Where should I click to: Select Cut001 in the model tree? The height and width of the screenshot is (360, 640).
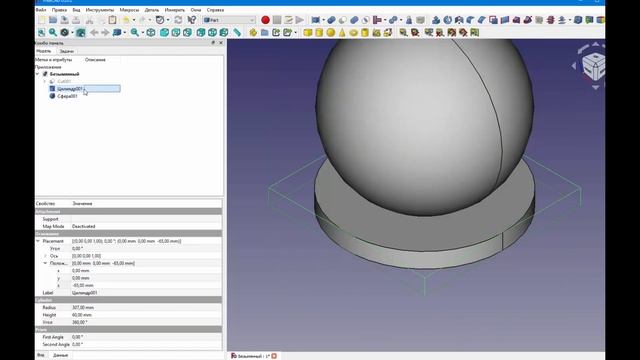[x=64, y=82]
